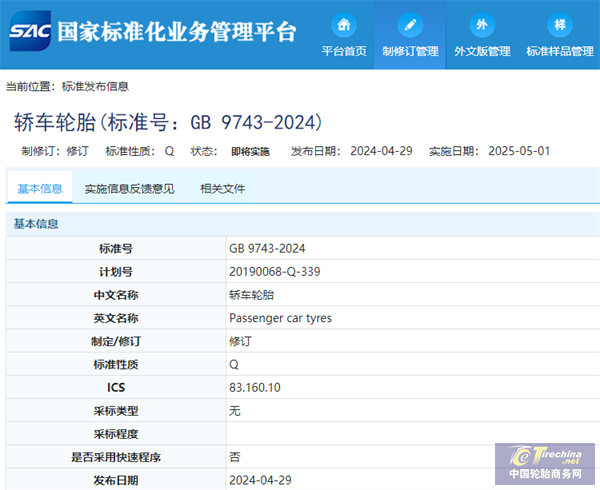Click the 标准性质 value Q in table

[x=234, y=365]
